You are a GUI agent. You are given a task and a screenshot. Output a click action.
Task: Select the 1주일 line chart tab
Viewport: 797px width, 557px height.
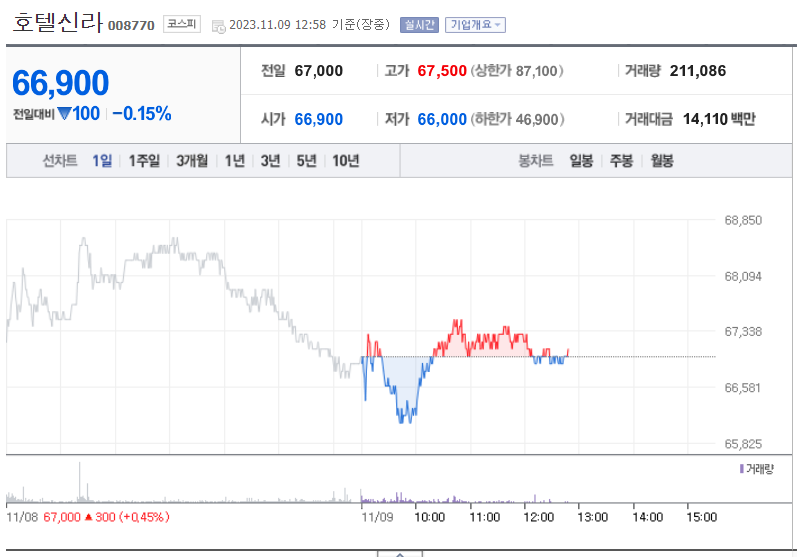point(144,161)
